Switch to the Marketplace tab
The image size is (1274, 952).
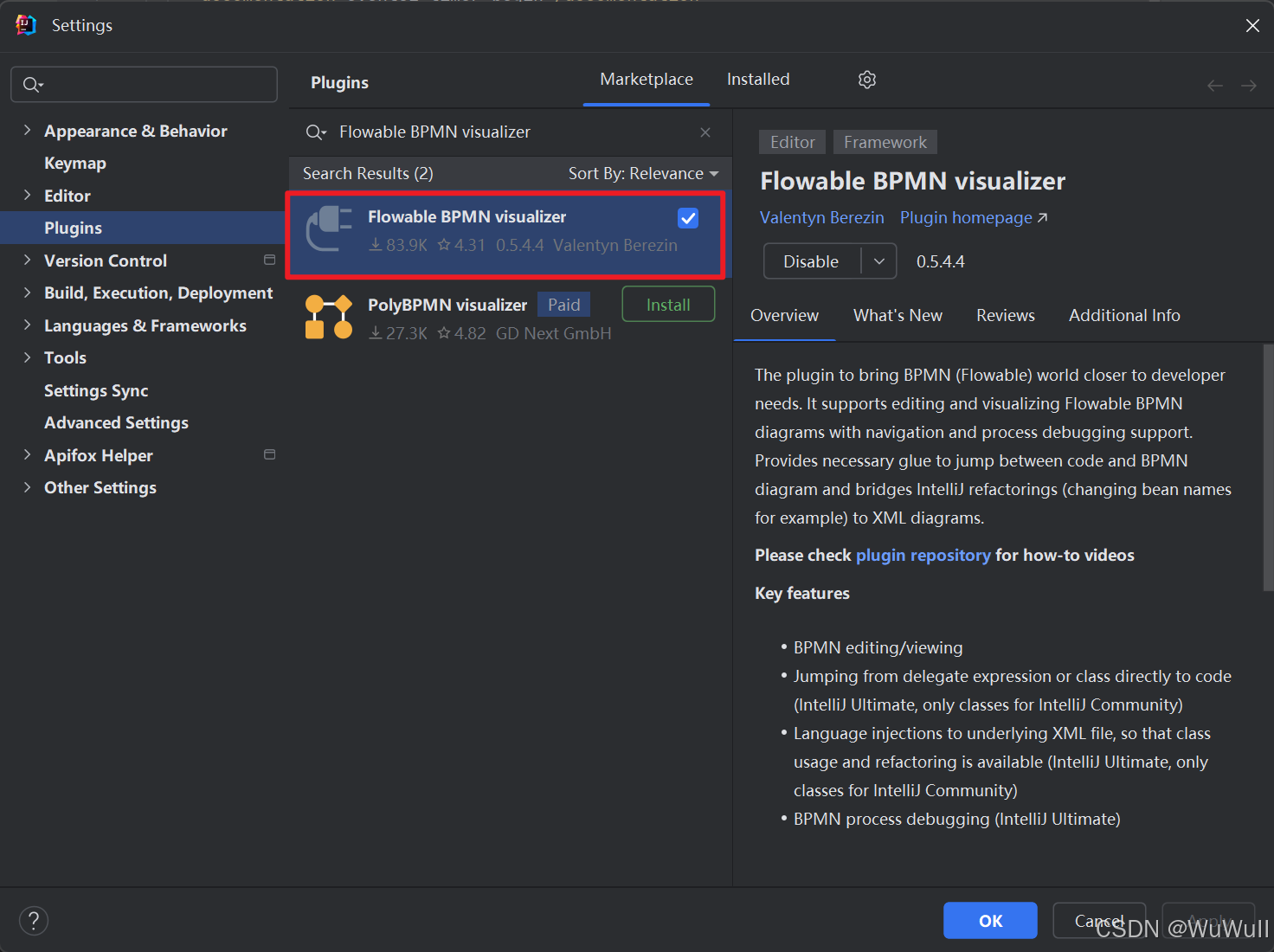point(647,80)
